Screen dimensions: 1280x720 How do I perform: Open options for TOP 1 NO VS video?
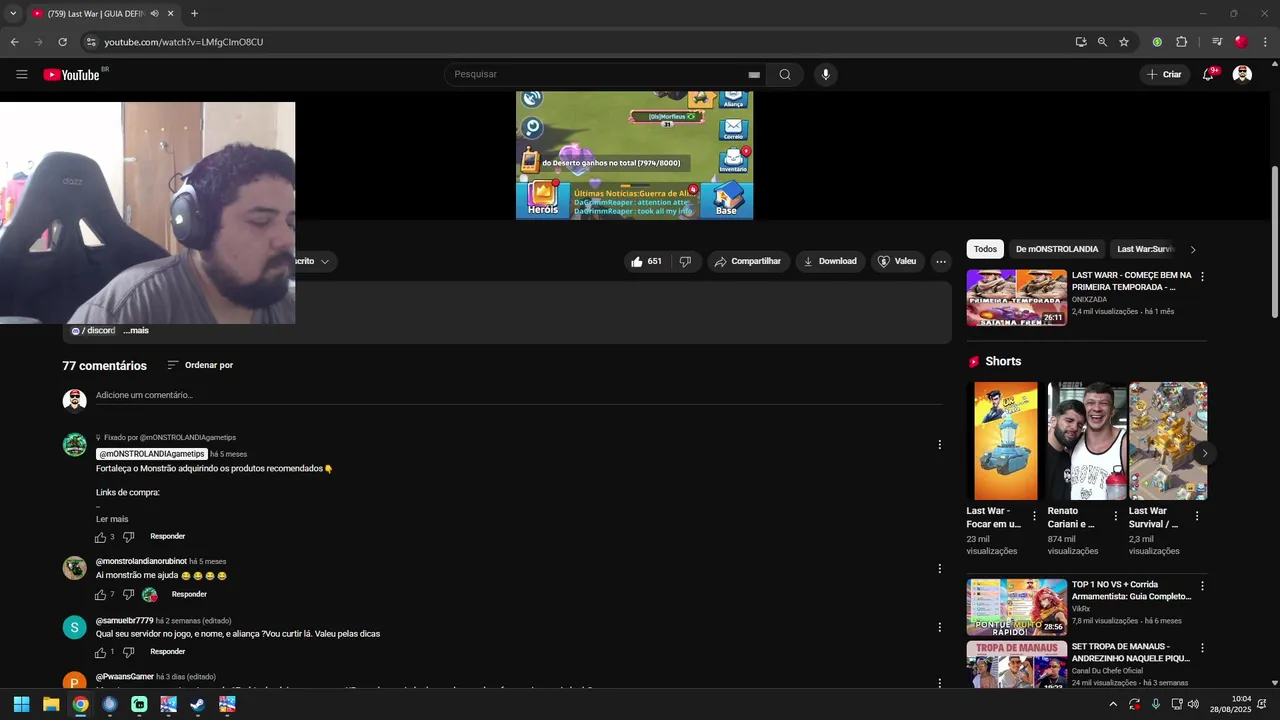pos(1202,586)
